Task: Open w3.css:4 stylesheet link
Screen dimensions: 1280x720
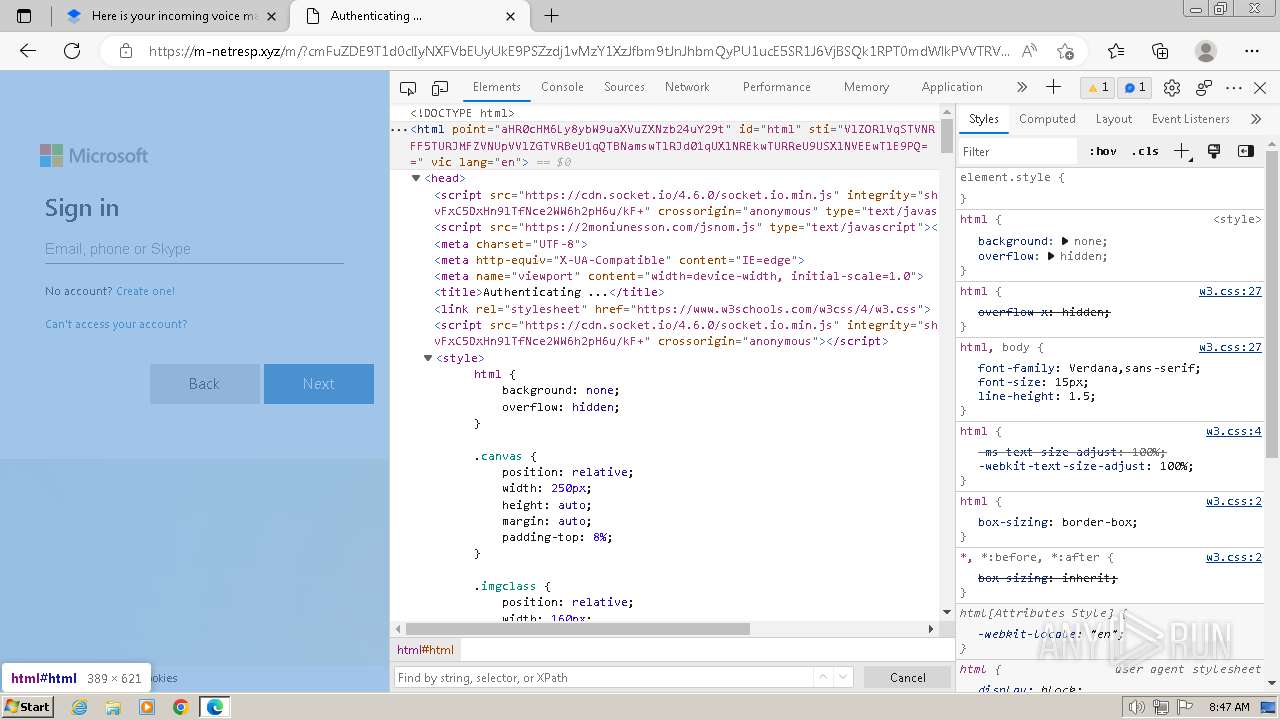Action: click(1233, 431)
